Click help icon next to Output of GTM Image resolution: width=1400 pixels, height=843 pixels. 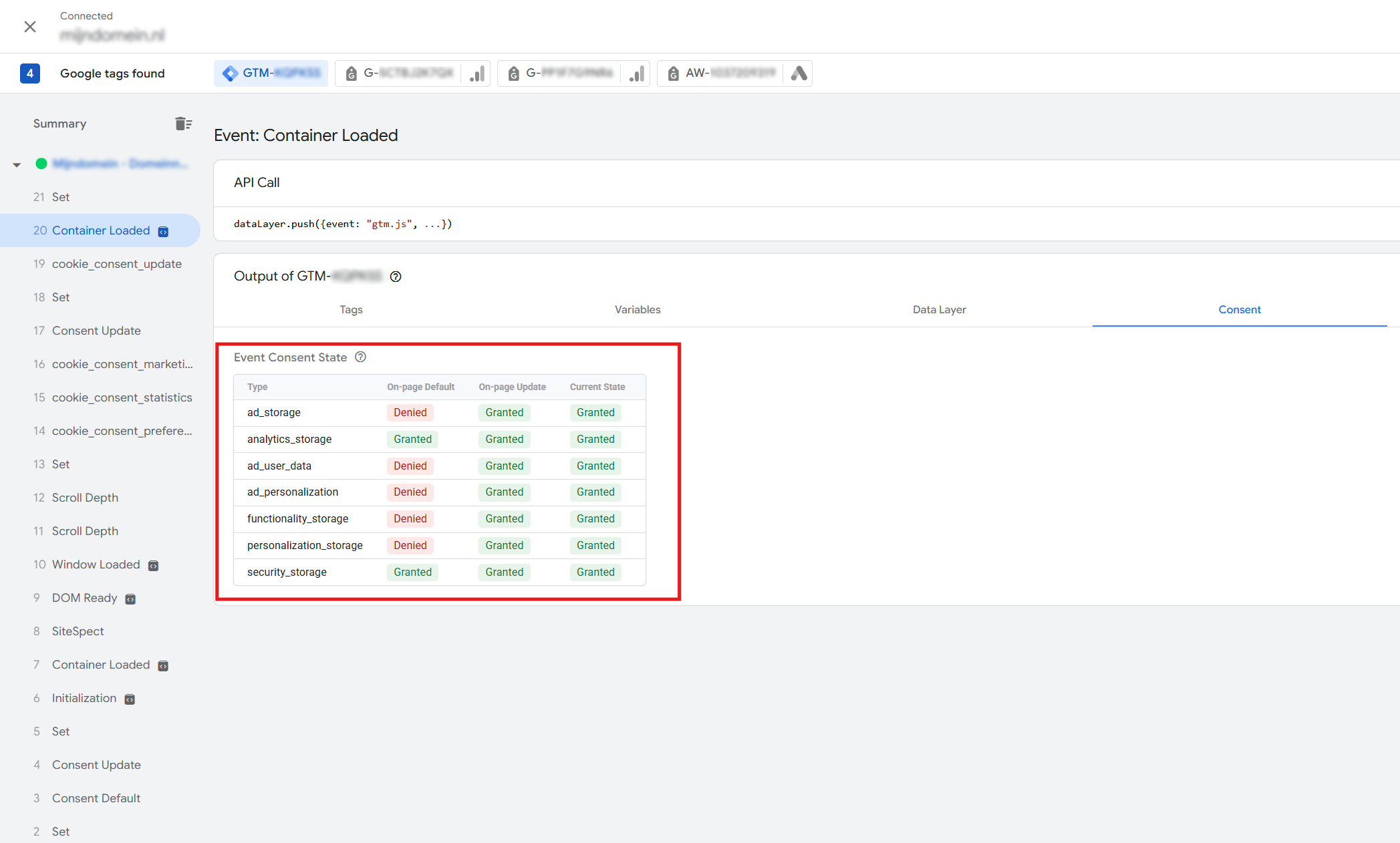point(396,277)
